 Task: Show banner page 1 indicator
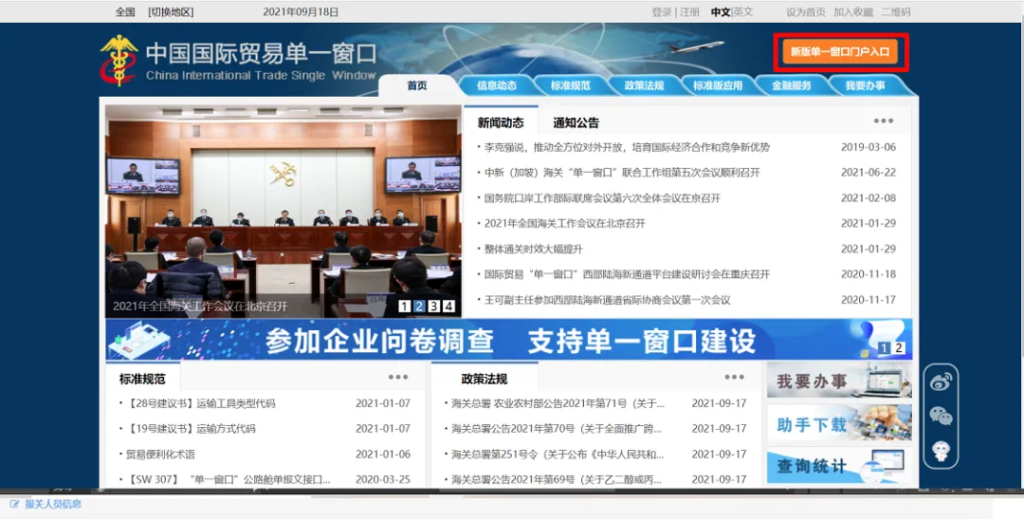pos(884,348)
